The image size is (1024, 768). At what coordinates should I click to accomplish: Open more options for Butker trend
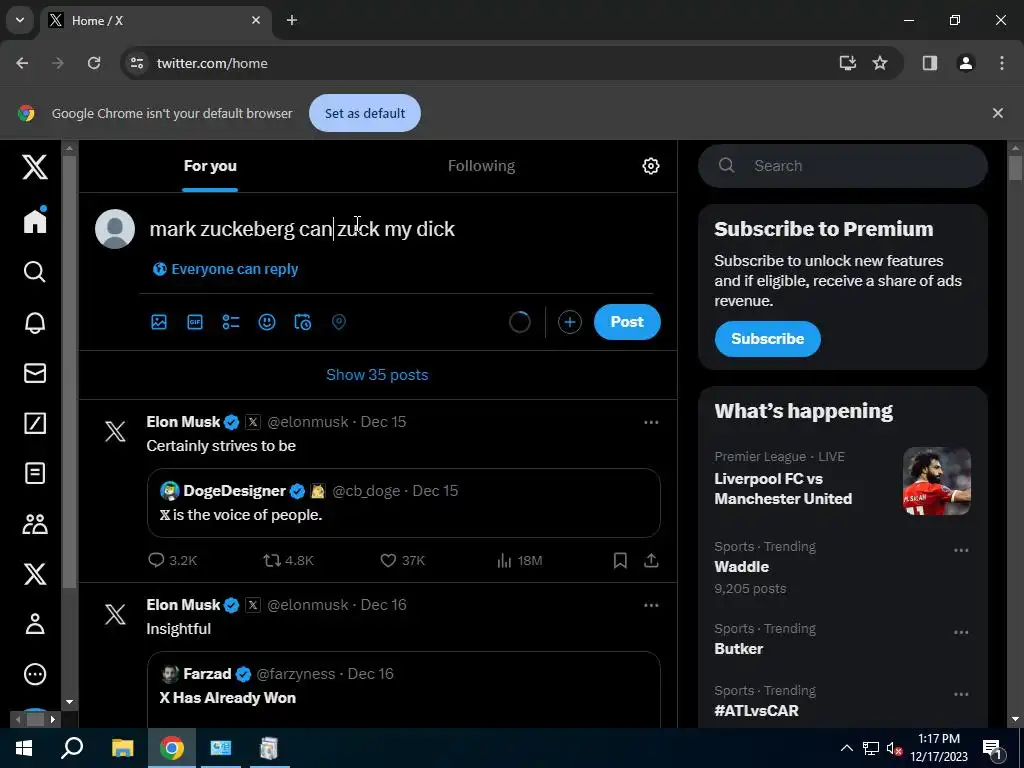tap(961, 632)
